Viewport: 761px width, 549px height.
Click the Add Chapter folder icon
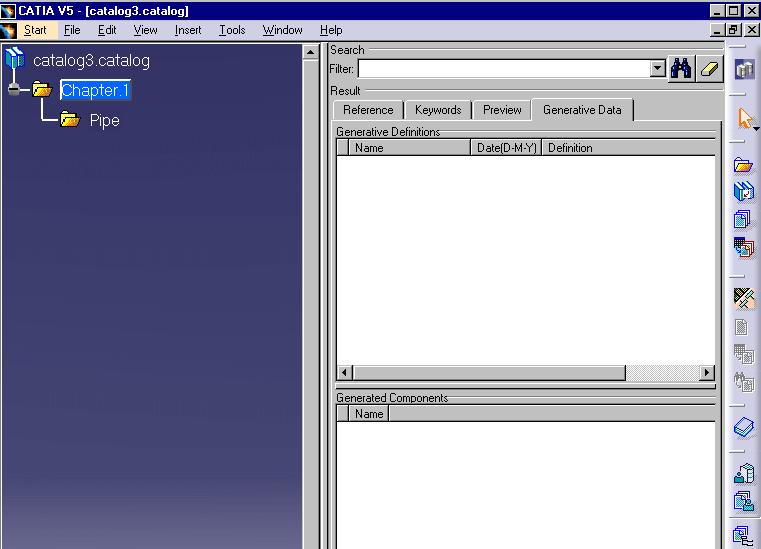[743, 166]
